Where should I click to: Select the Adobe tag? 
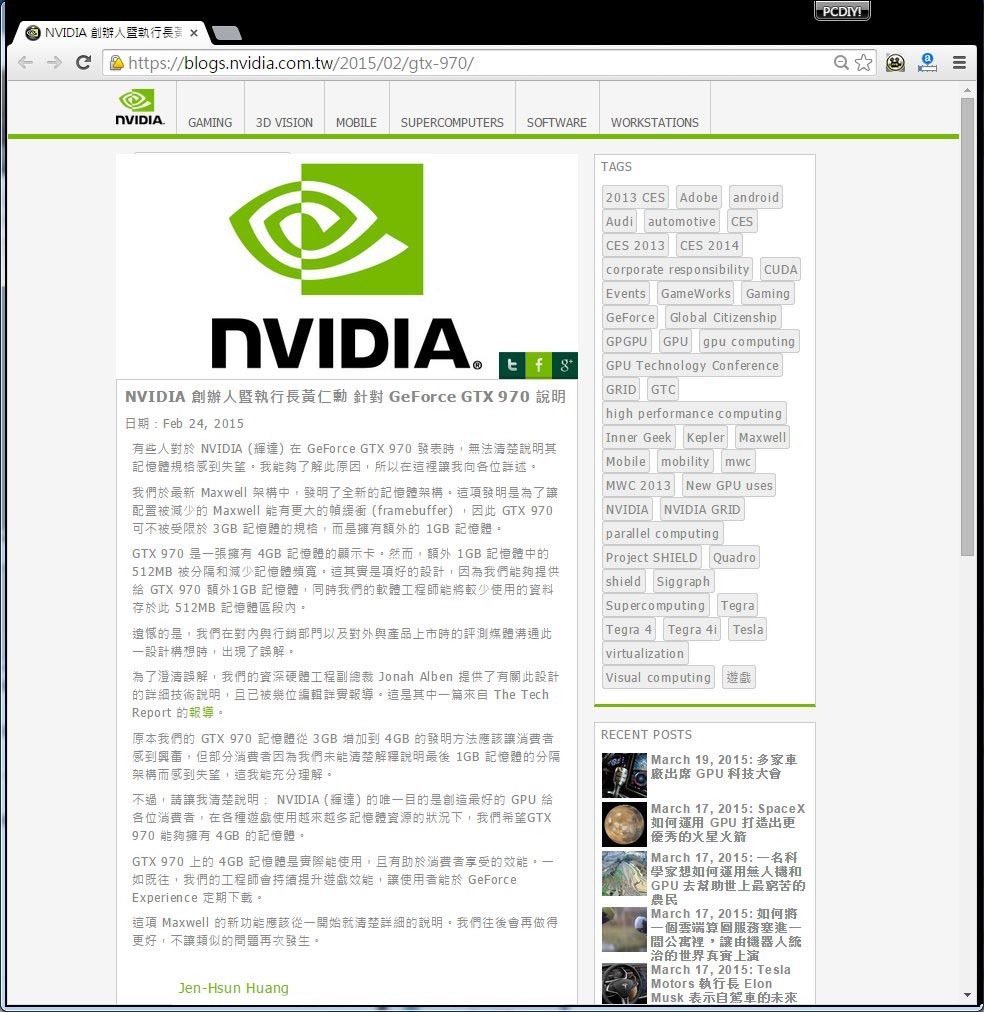click(x=698, y=197)
